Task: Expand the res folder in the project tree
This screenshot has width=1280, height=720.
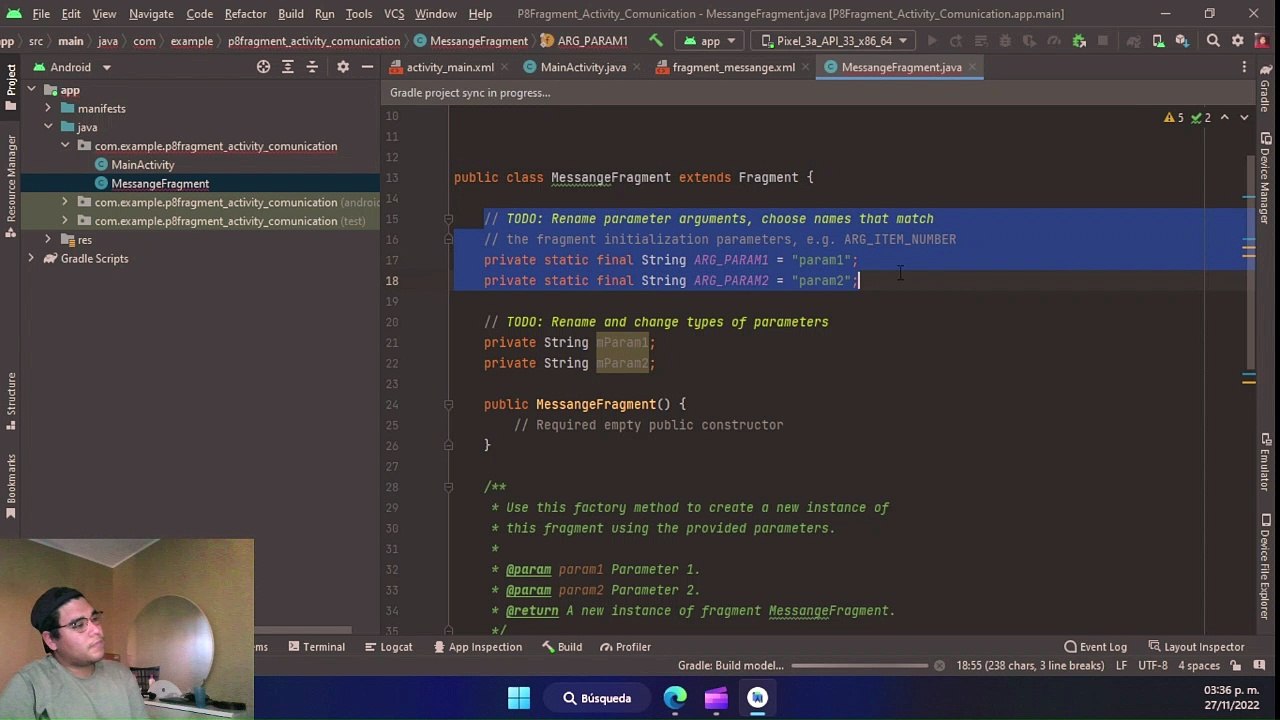Action: click(x=47, y=240)
